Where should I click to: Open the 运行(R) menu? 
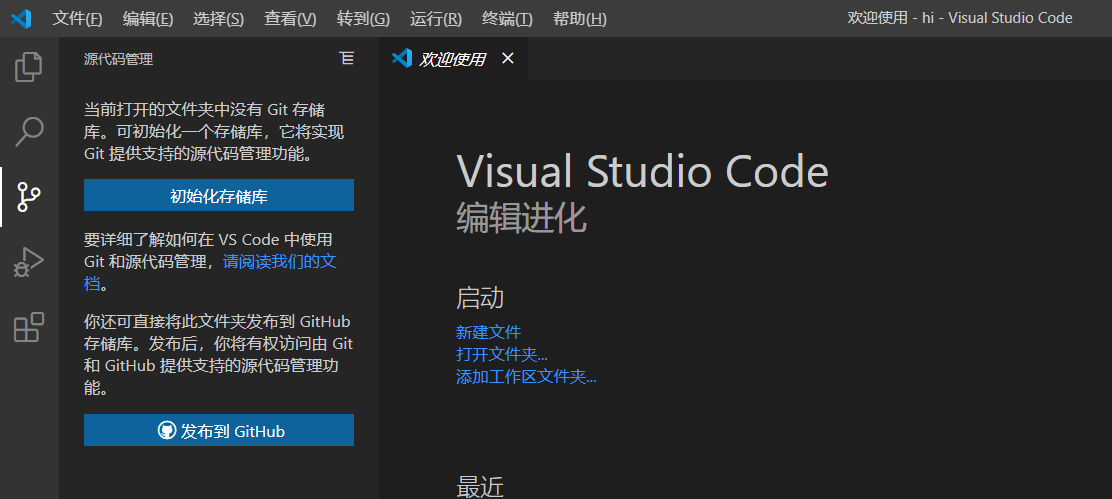point(435,19)
